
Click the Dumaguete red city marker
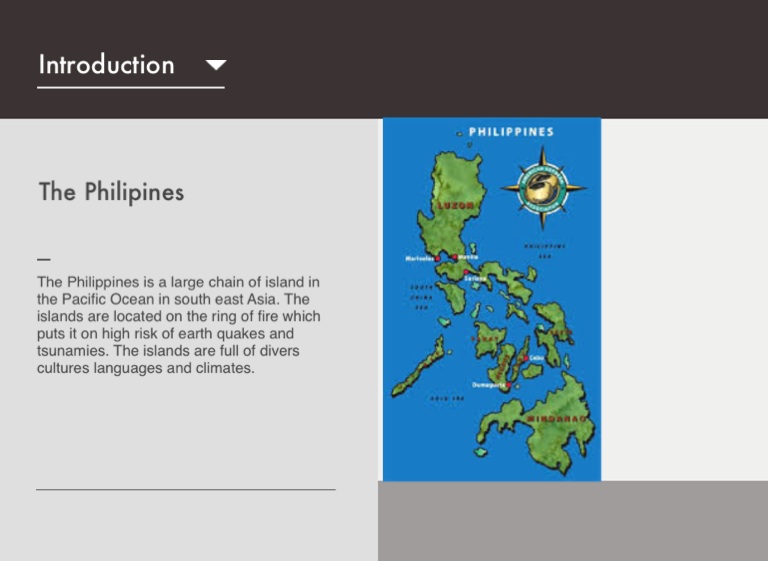pyautogui.click(x=511, y=385)
